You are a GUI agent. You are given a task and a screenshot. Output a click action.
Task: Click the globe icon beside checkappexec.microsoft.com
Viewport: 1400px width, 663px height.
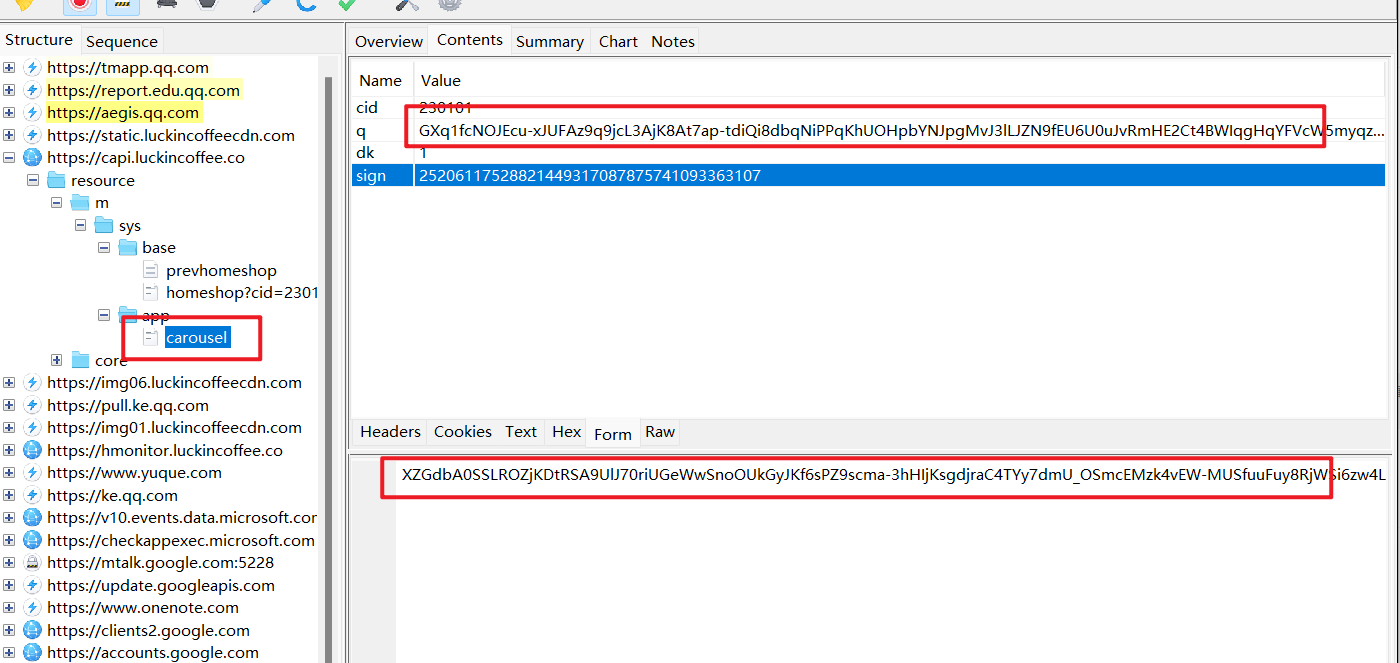coord(32,540)
